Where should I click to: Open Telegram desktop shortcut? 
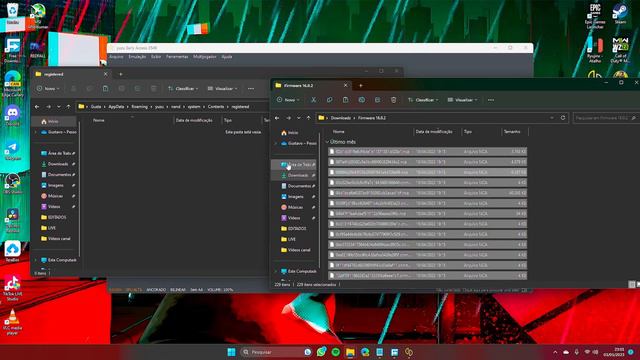point(12,150)
